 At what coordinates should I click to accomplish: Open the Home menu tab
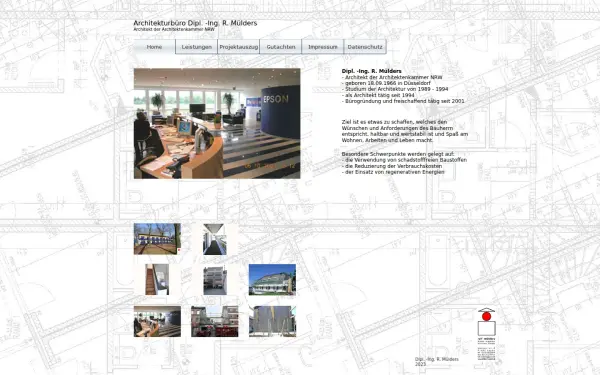[155, 47]
